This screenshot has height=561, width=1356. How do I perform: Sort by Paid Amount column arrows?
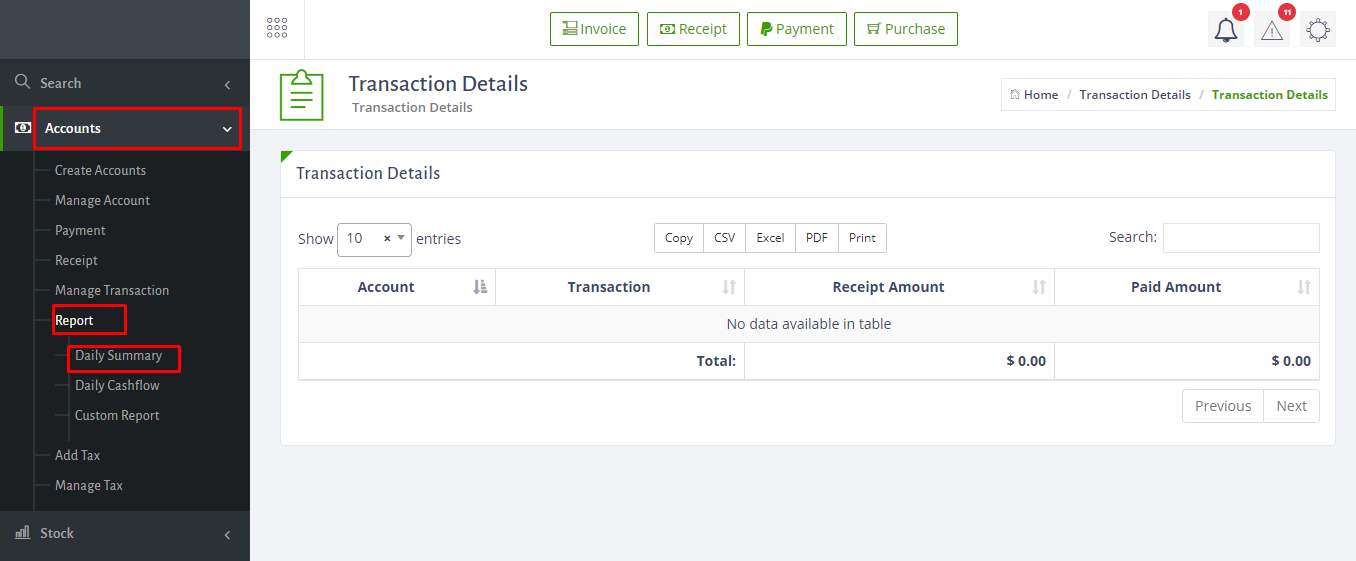tap(1304, 287)
